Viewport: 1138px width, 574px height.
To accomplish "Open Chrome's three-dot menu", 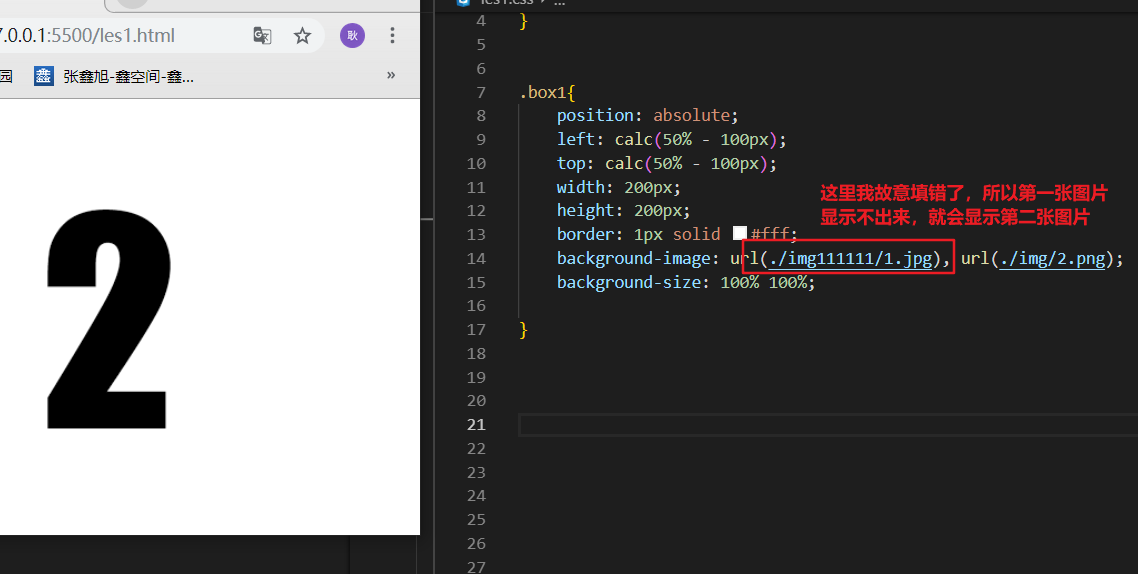I will pyautogui.click(x=392, y=36).
